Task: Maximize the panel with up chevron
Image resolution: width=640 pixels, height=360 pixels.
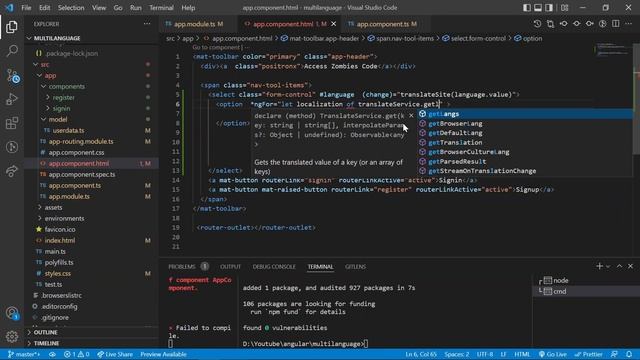Action: coord(620,266)
